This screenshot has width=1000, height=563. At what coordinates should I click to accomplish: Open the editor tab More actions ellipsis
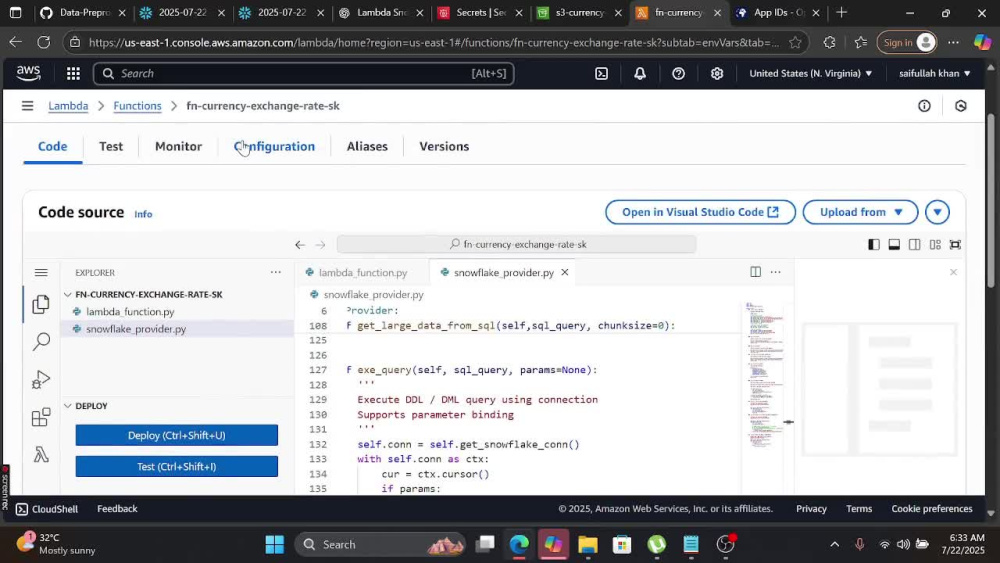tap(776, 272)
